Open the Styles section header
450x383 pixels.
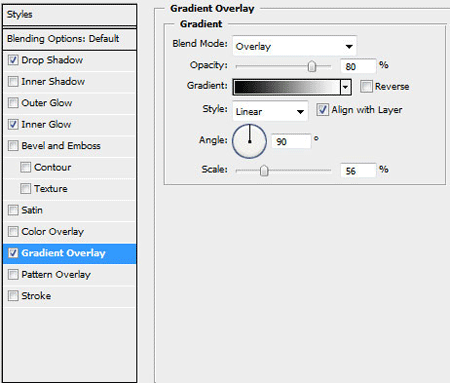(69, 15)
